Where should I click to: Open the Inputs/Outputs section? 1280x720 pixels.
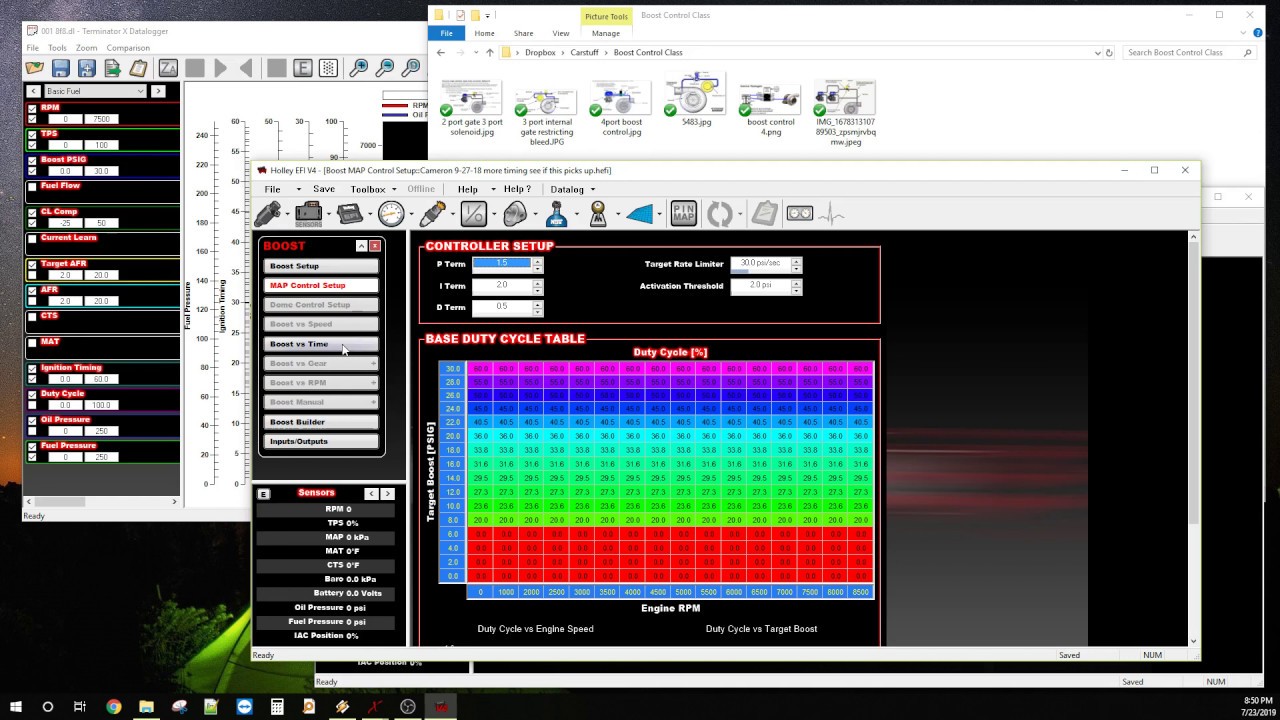[321, 441]
